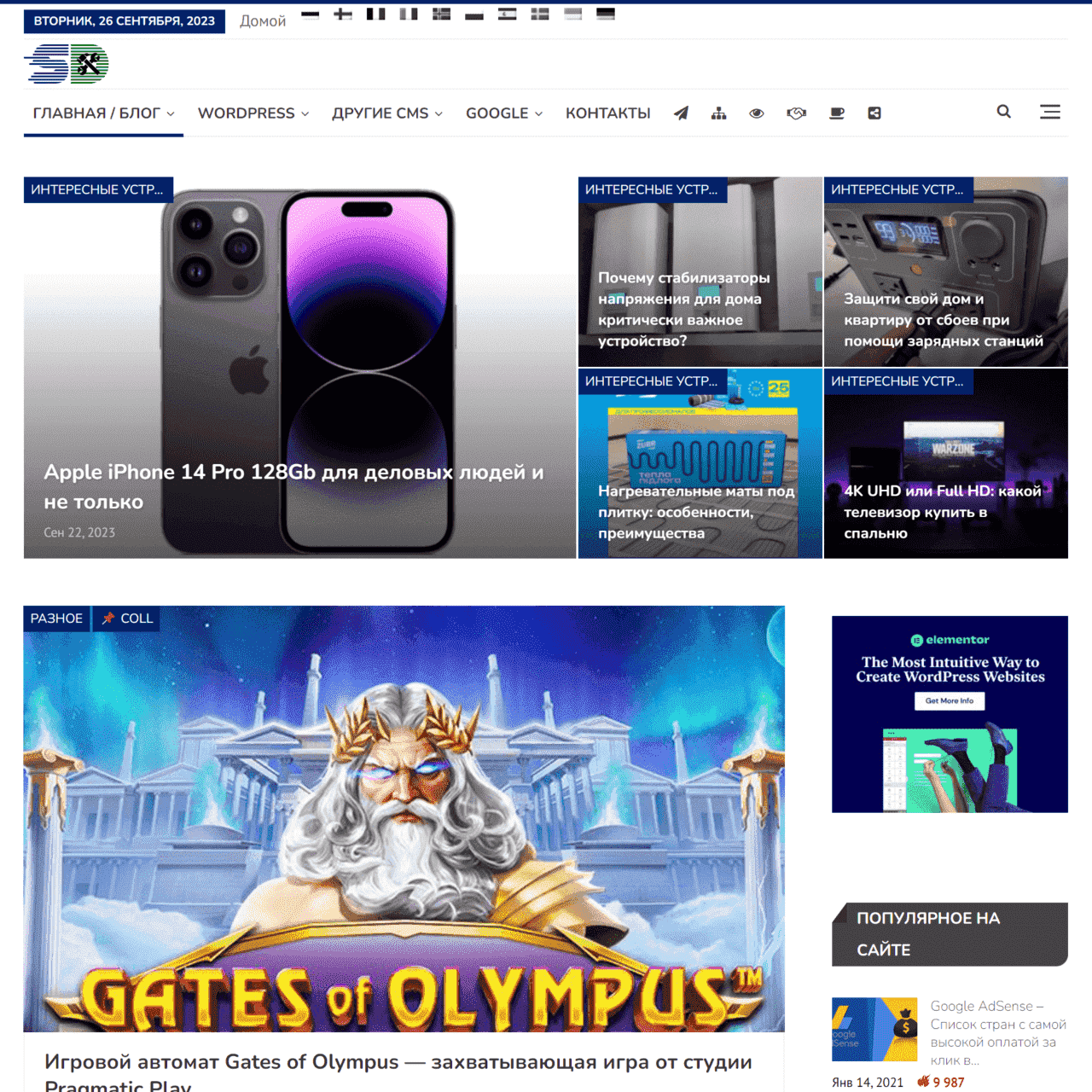The image size is (1092, 1092).
Task: Click the COLL pinned tag
Action: [x=126, y=619]
